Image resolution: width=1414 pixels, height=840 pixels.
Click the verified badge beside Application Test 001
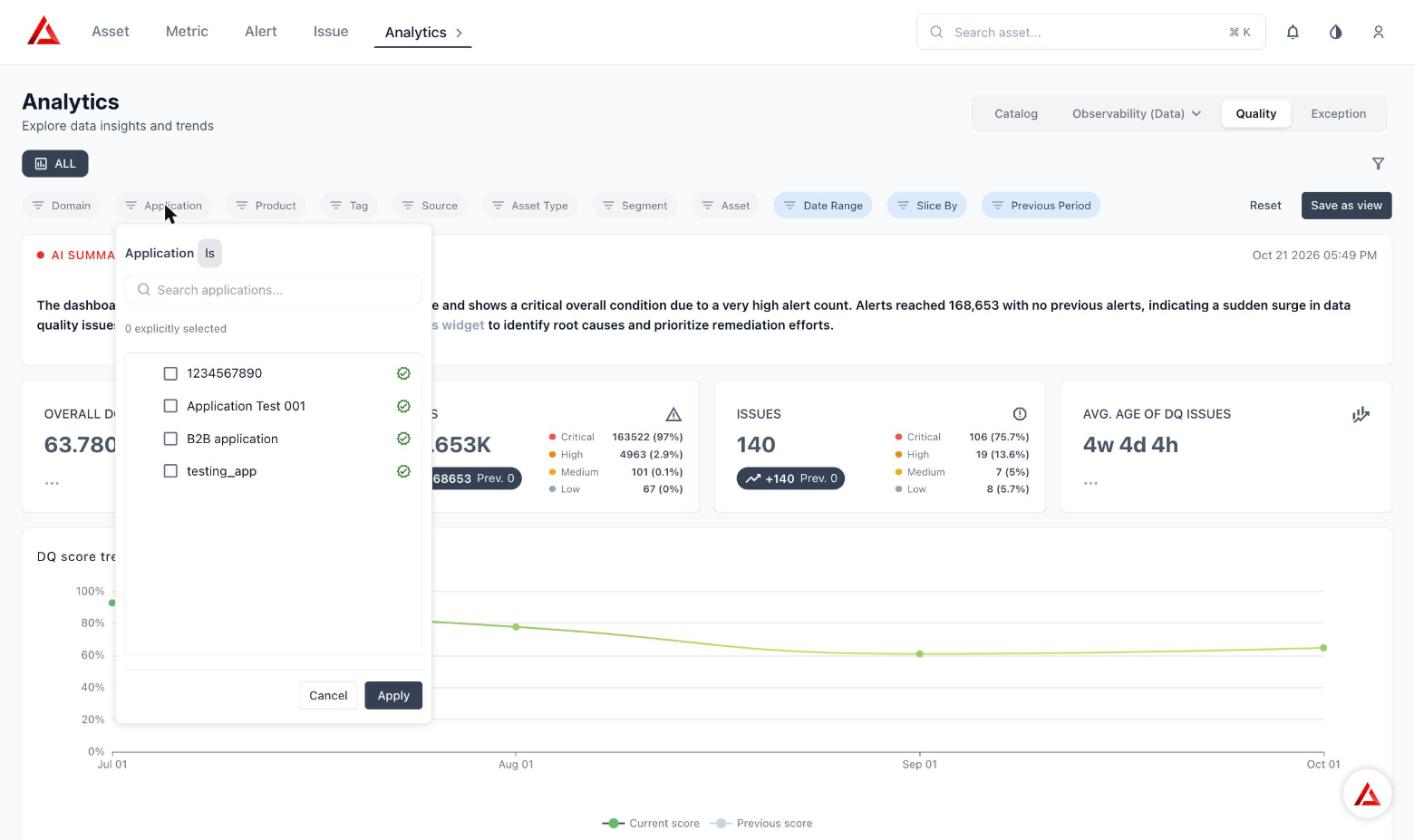(403, 406)
